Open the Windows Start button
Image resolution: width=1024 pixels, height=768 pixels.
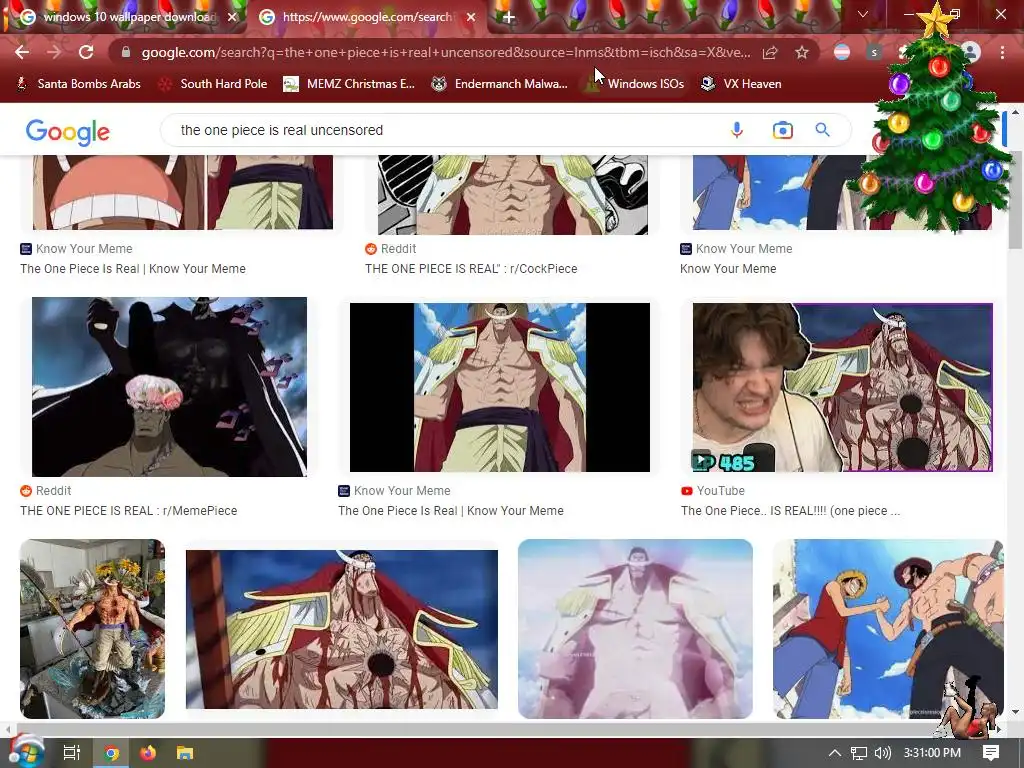click(x=26, y=752)
